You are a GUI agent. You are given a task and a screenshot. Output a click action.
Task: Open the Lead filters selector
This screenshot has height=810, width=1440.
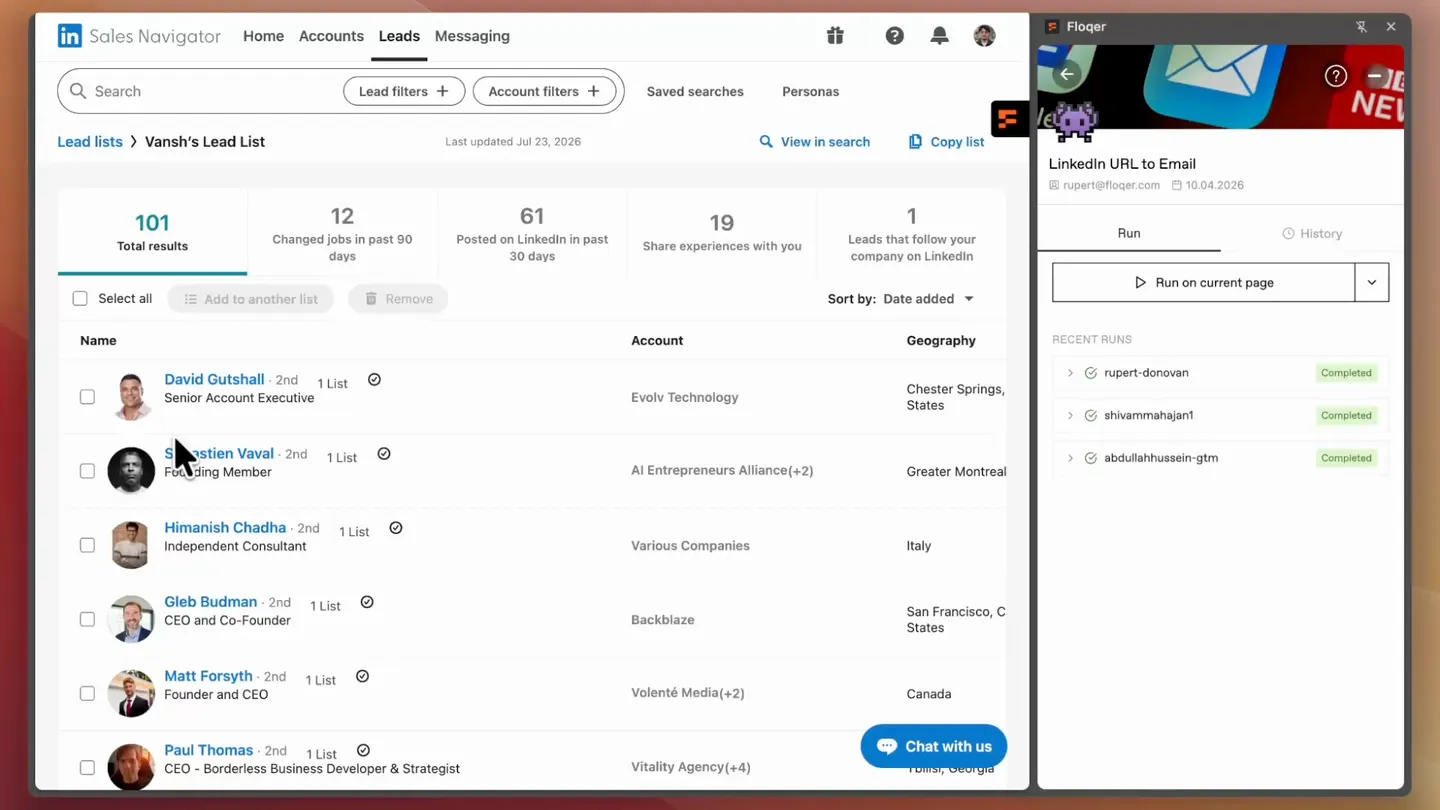point(404,91)
